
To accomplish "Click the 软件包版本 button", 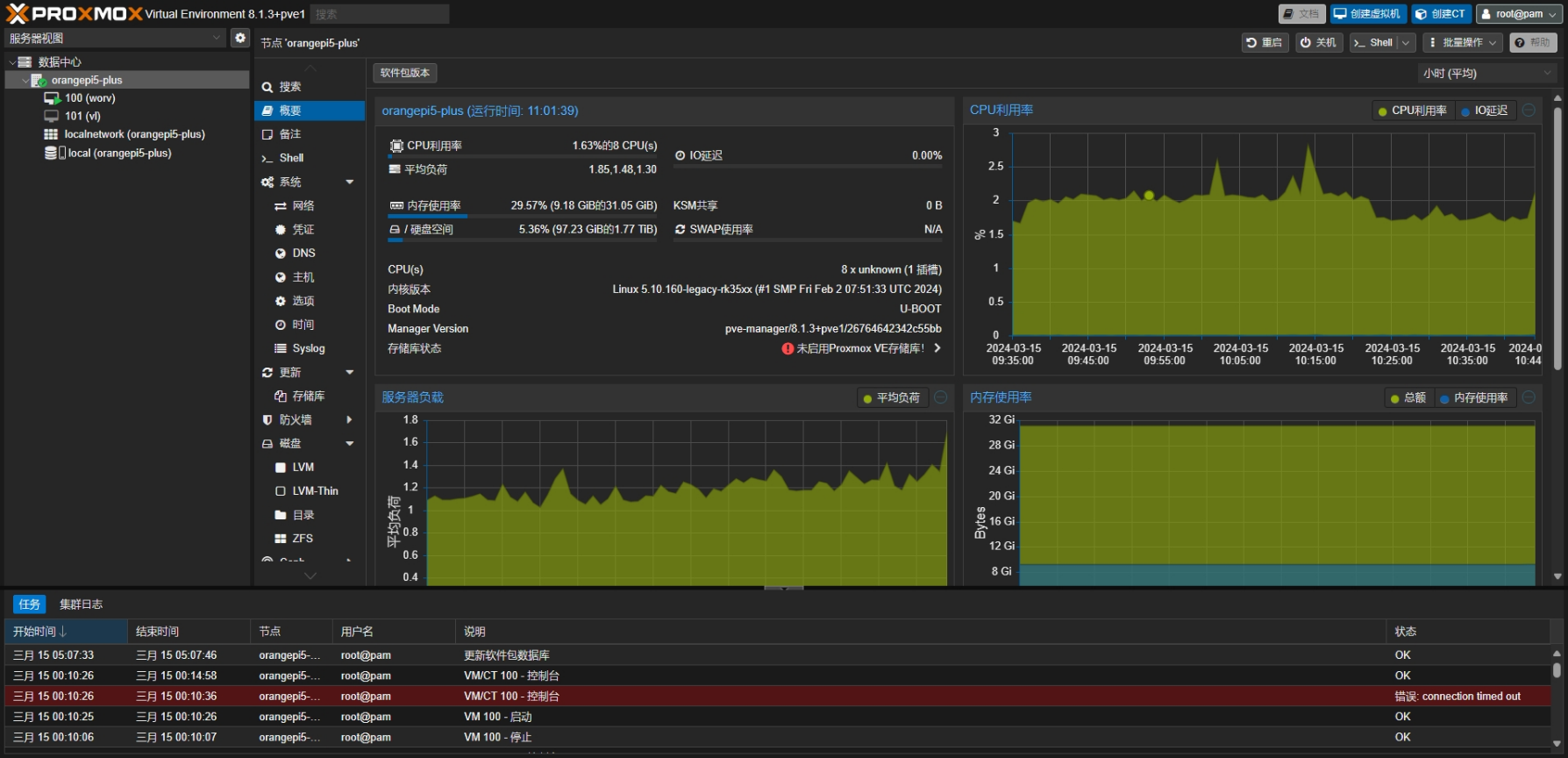I will tap(404, 73).
